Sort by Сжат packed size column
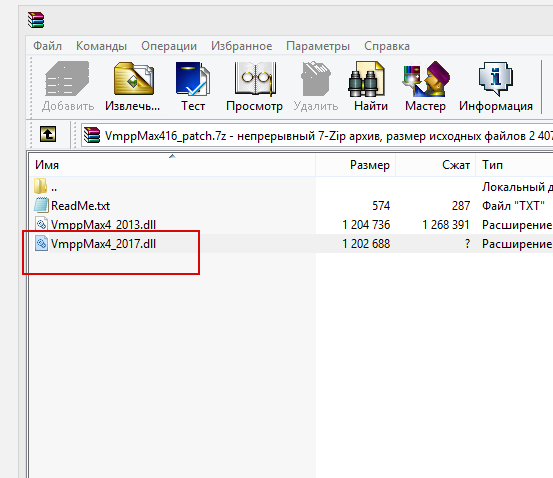The height and width of the screenshot is (478, 553). 436,165
